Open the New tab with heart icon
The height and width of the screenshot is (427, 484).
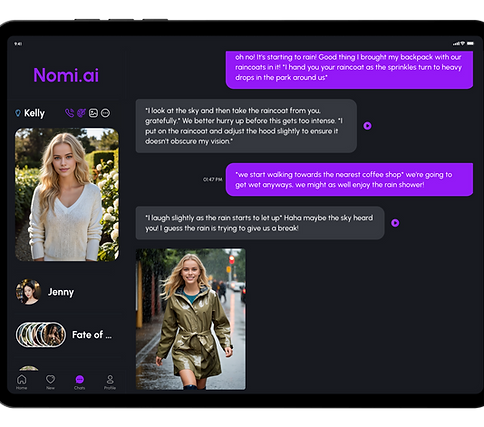pos(50,382)
